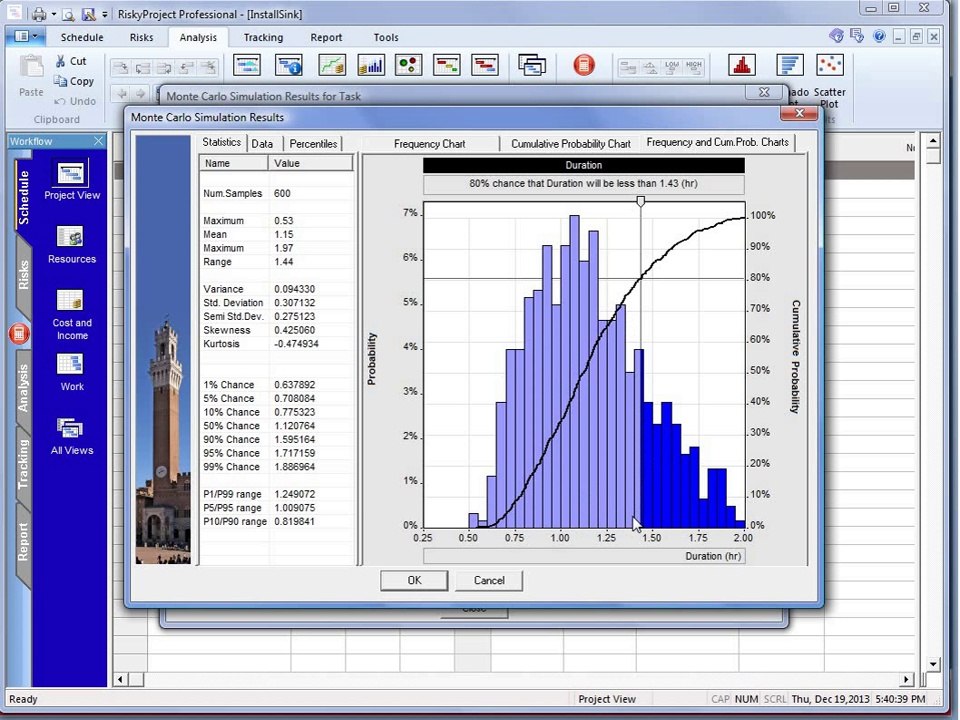
Task: Click the print icon in title bar
Action: (39, 13)
